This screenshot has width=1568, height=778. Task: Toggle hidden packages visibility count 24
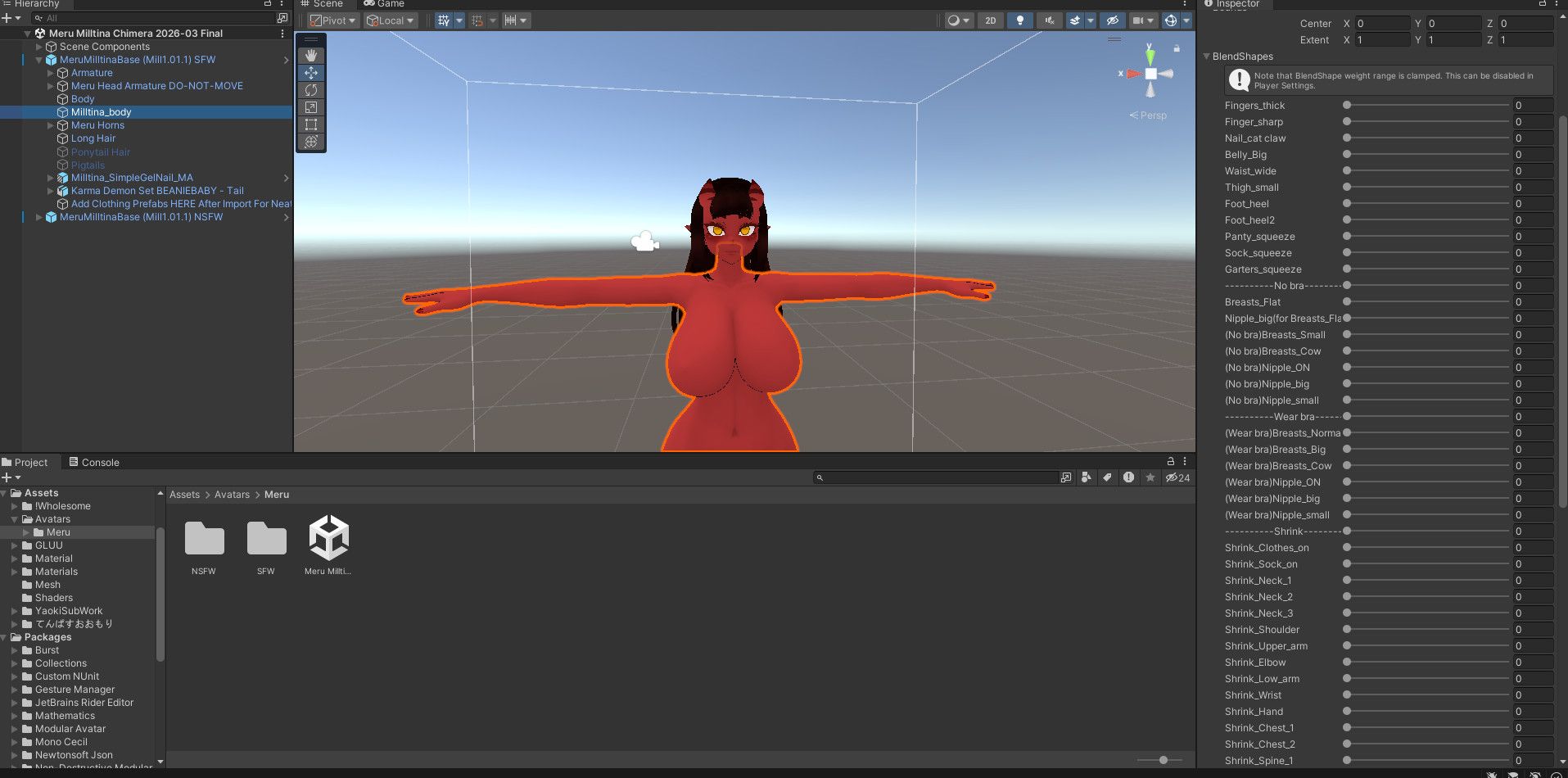click(1178, 477)
